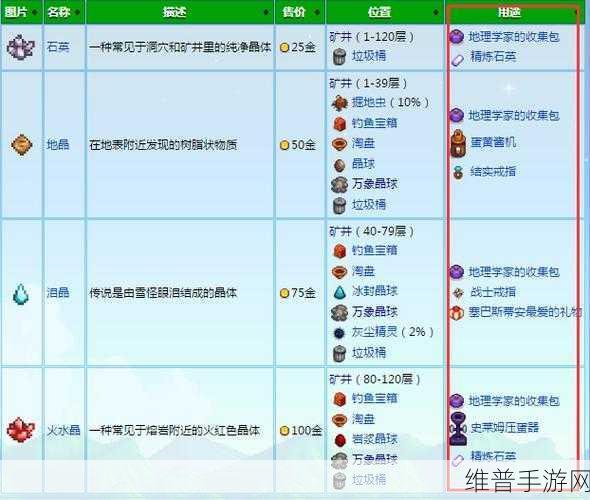The height and width of the screenshot is (500, 590).
Task: Sort table by the 描述 column header
Action: point(180,12)
